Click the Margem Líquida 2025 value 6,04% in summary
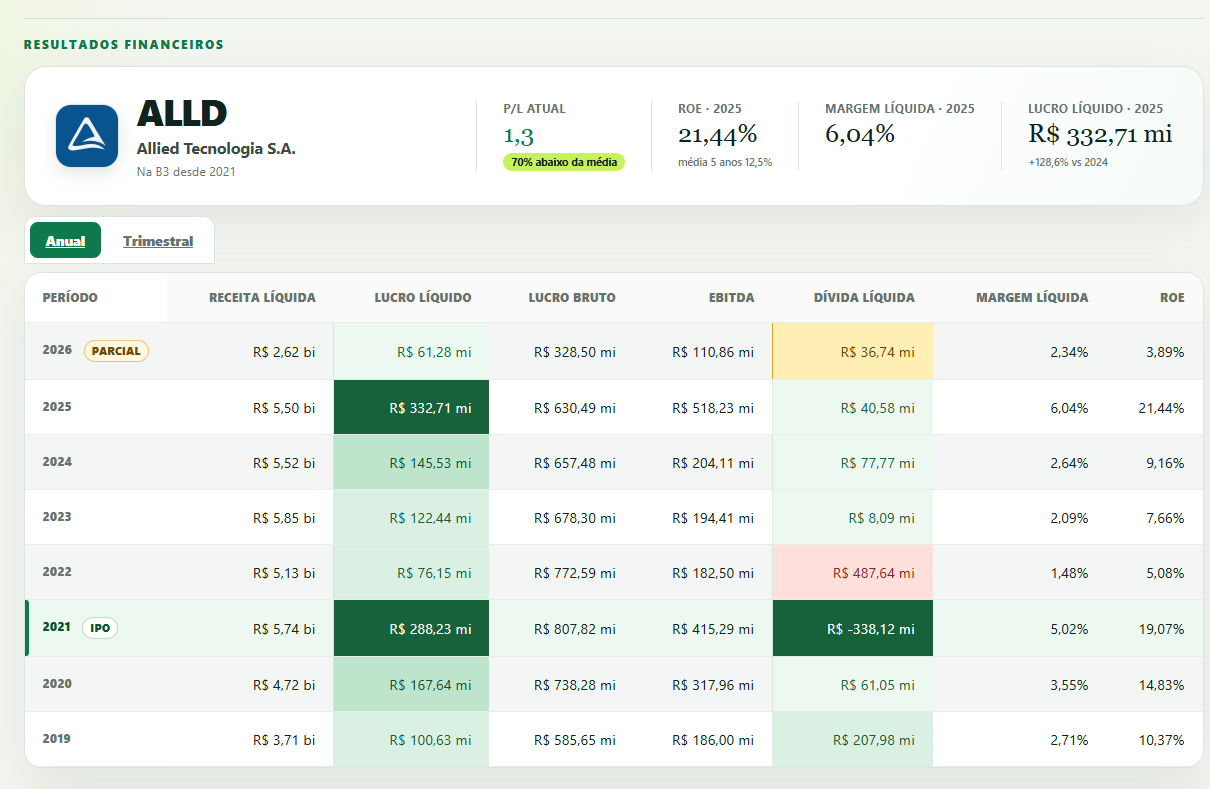Screen dimensions: 1210x789 [x=860, y=135]
